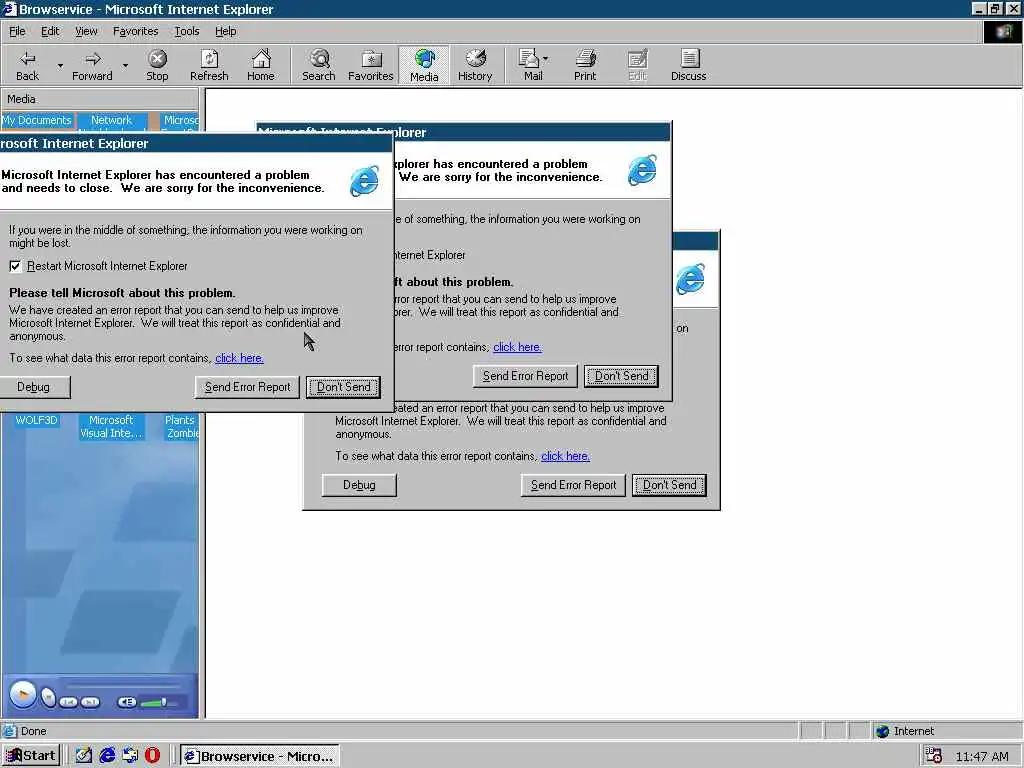The height and width of the screenshot is (768, 1024).
Task: Go Back using the toolbar arrow
Action: 27,65
